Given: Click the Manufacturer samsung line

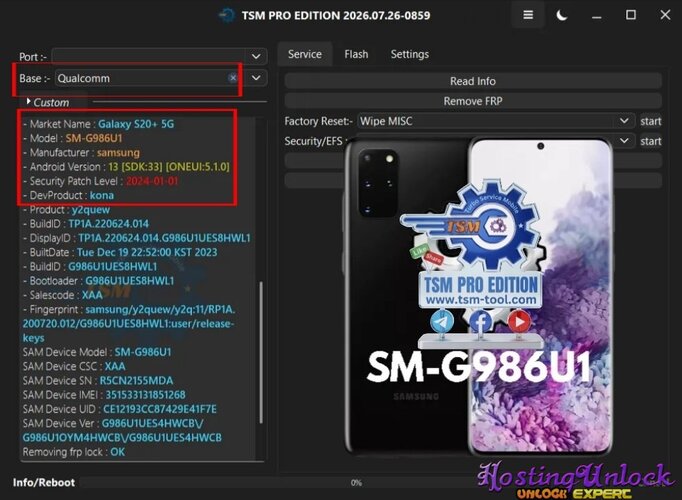Looking at the screenshot, I should (81, 153).
